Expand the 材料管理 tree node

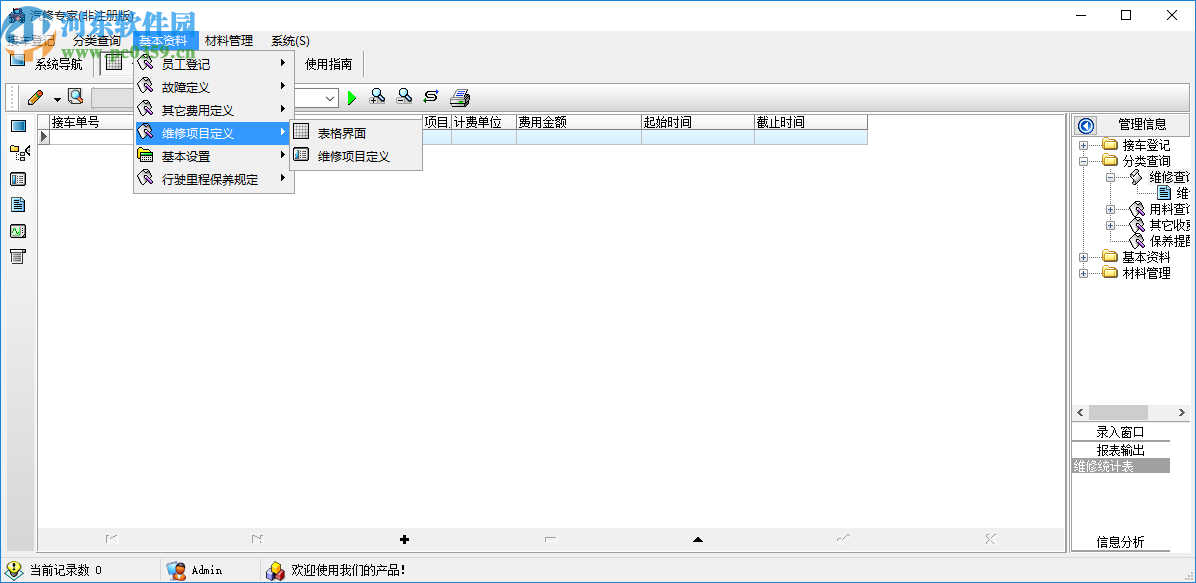pos(1083,271)
